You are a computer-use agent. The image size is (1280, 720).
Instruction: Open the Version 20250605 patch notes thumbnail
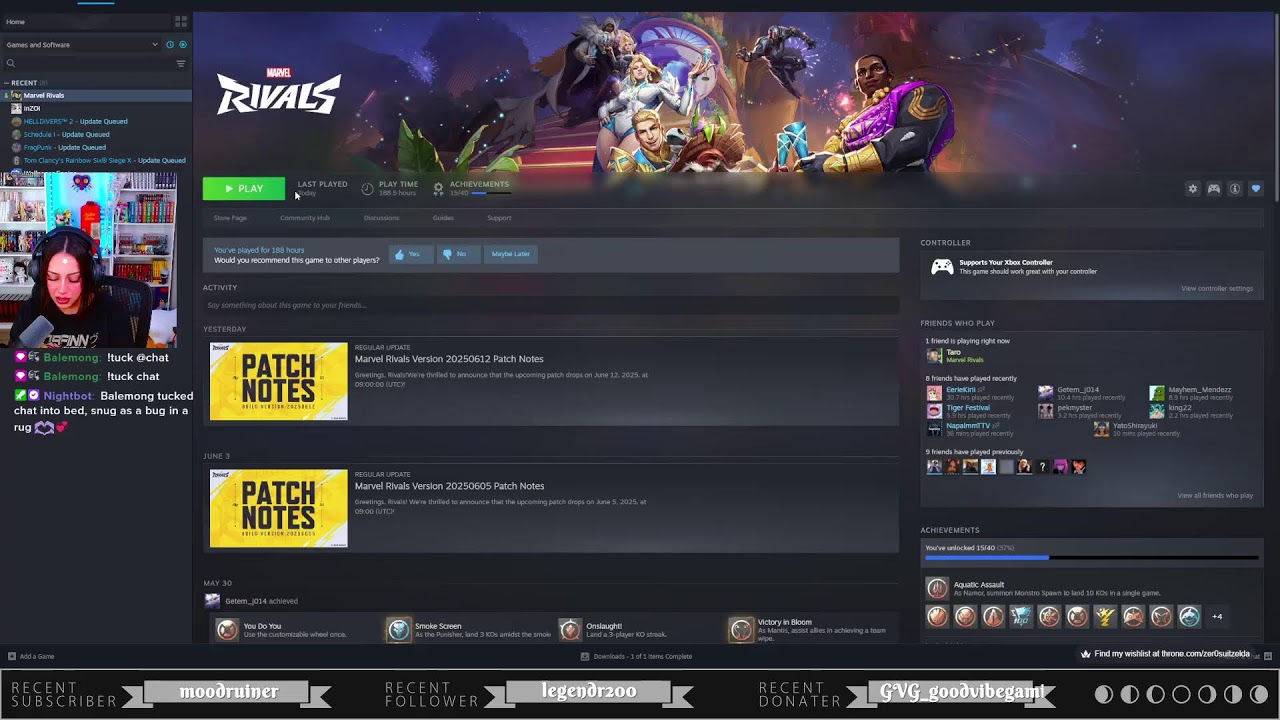279,509
